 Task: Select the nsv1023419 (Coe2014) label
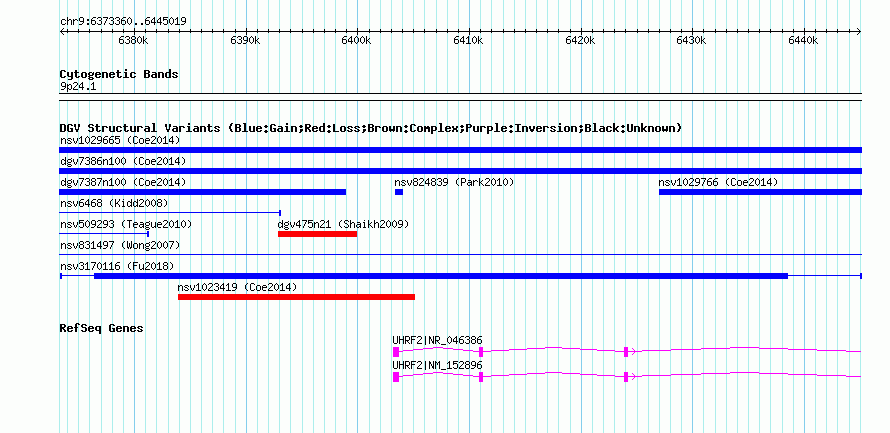[237, 287]
